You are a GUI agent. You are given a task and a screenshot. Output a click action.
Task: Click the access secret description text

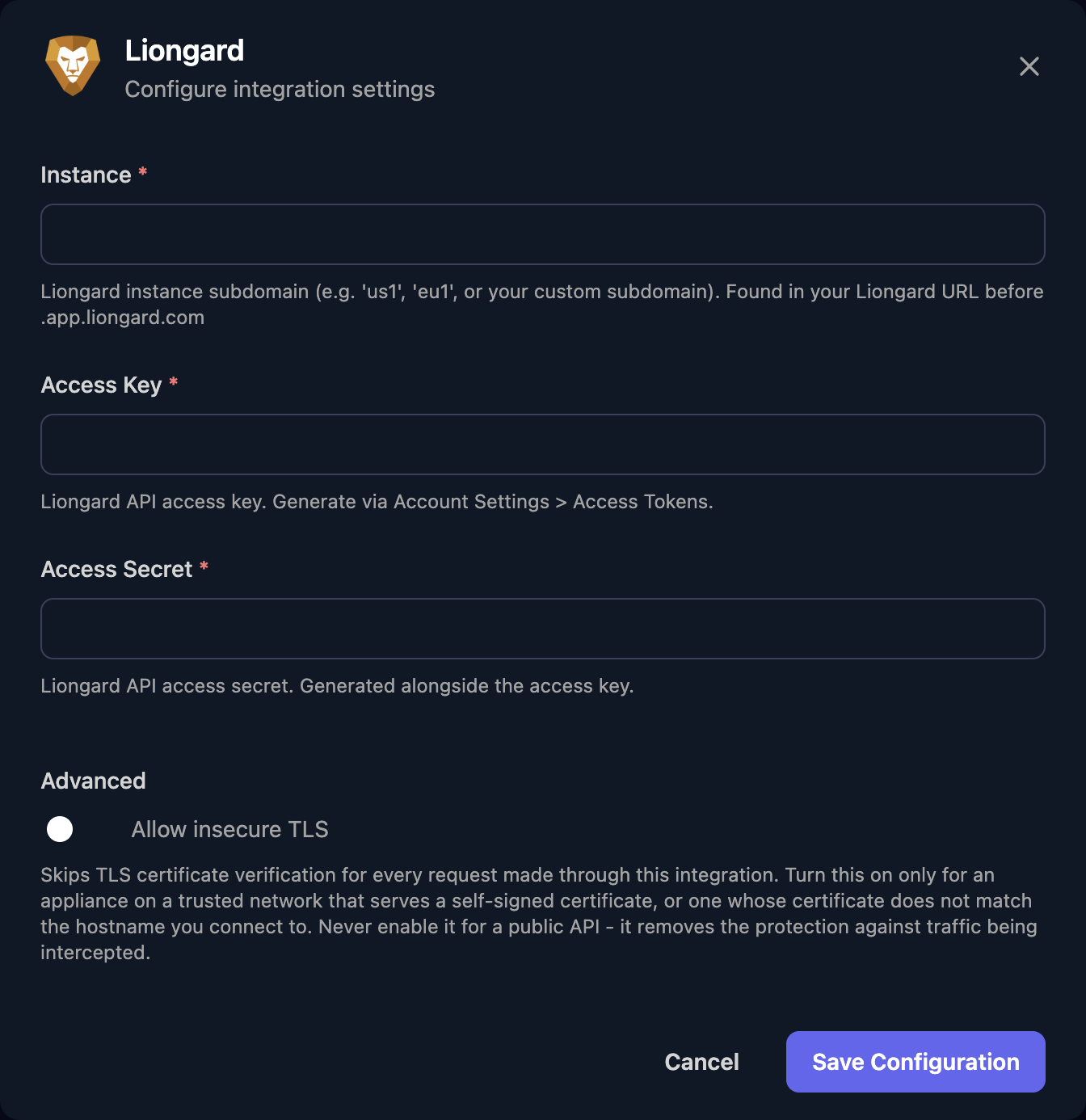[337, 686]
